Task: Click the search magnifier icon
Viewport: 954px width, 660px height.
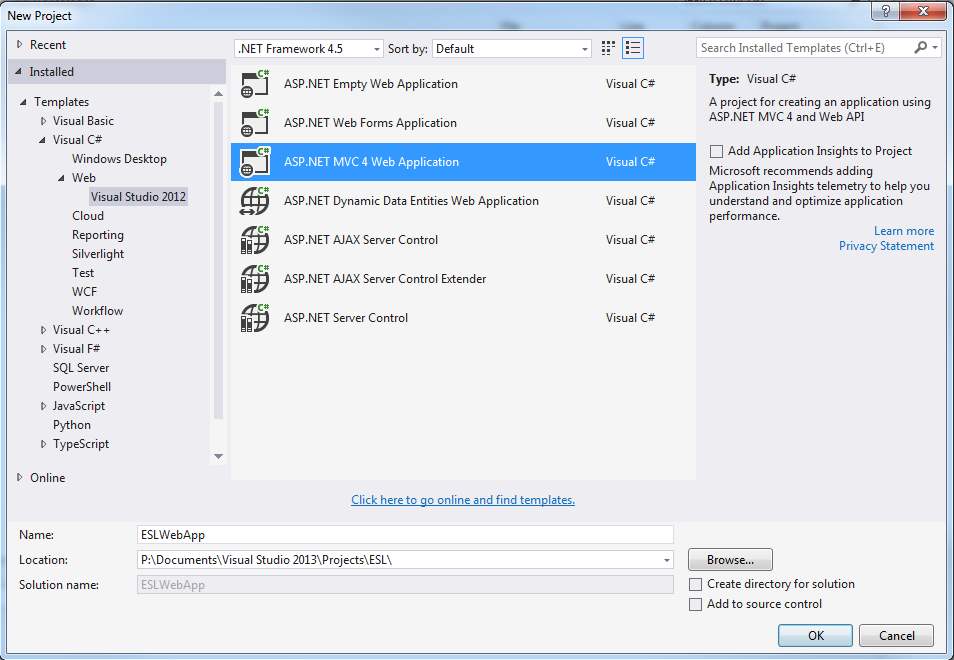Action: coord(921,47)
